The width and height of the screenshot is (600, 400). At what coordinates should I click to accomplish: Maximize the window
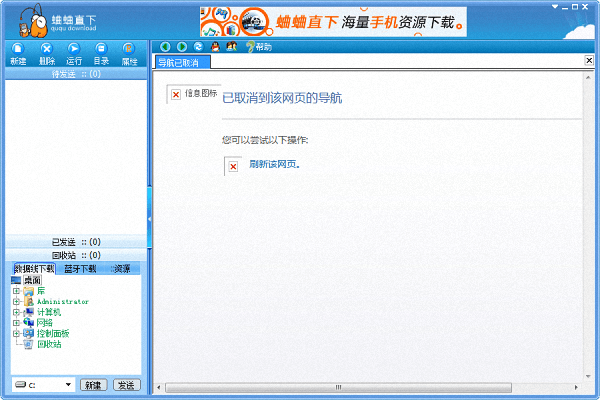tap(575, 7)
